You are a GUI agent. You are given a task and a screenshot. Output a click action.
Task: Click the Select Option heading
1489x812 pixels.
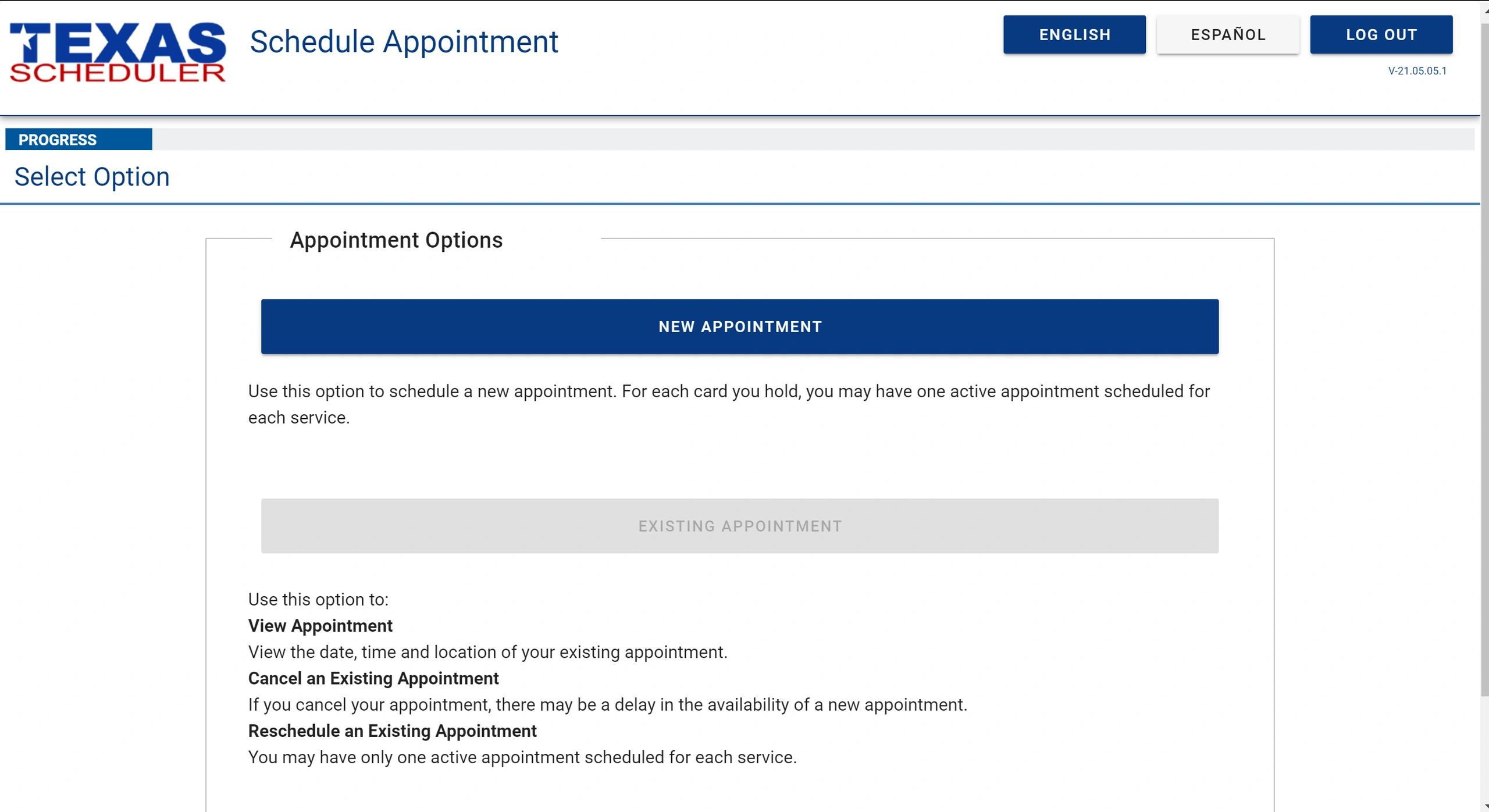(92, 177)
